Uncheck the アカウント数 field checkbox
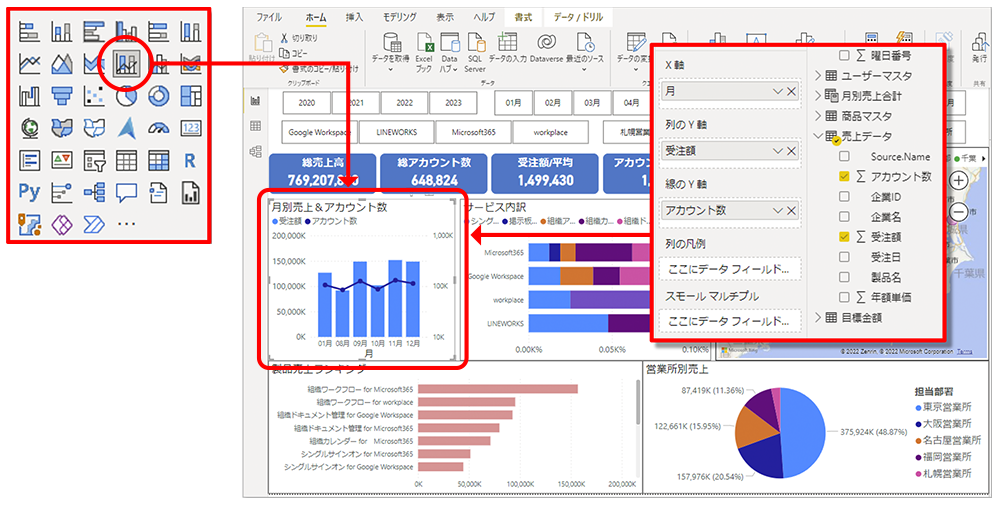 click(844, 177)
